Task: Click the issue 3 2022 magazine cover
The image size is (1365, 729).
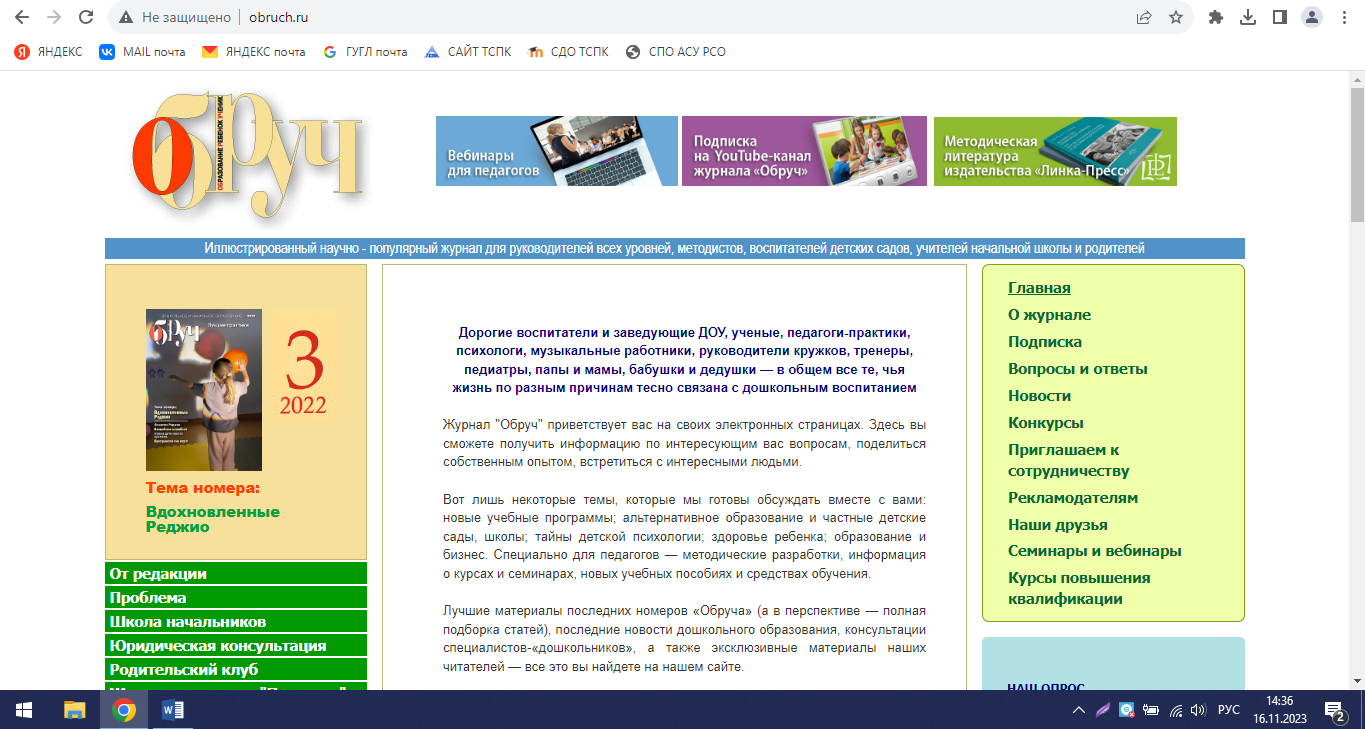Action: click(204, 390)
